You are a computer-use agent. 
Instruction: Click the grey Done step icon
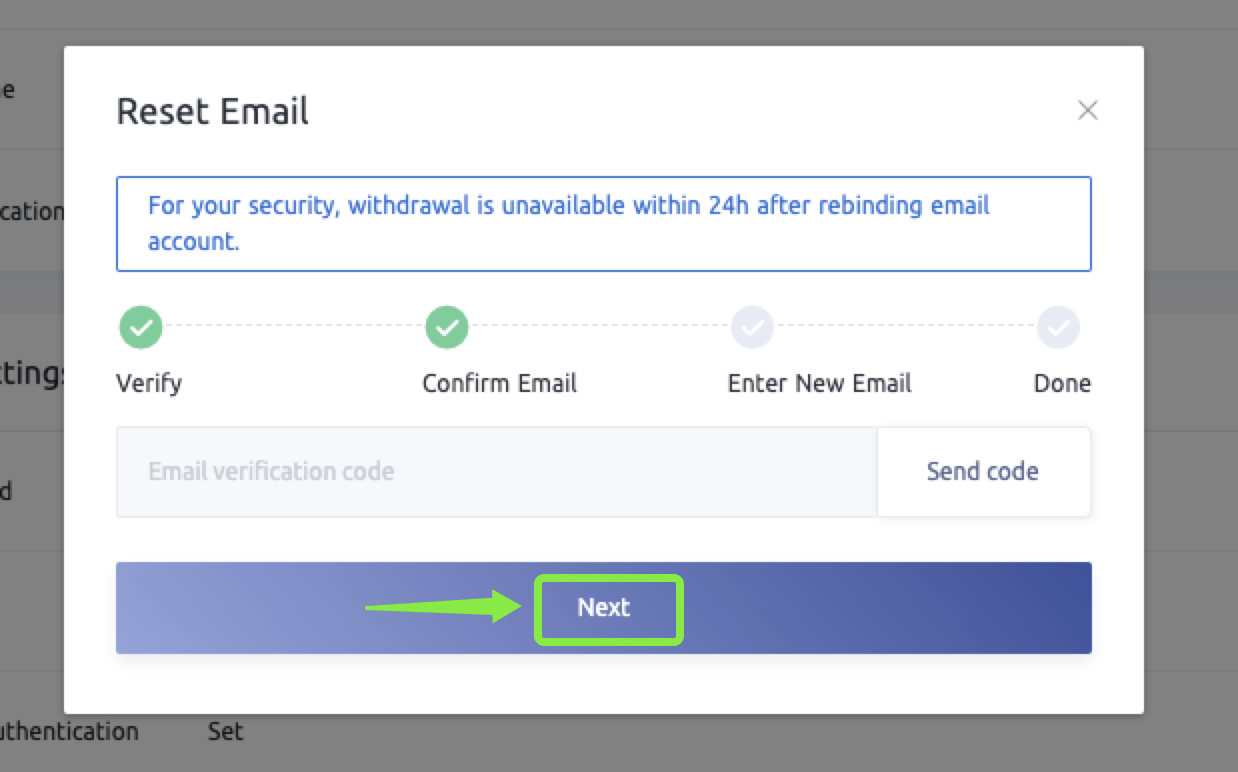pyautogui.click(x=1058, y=327)
